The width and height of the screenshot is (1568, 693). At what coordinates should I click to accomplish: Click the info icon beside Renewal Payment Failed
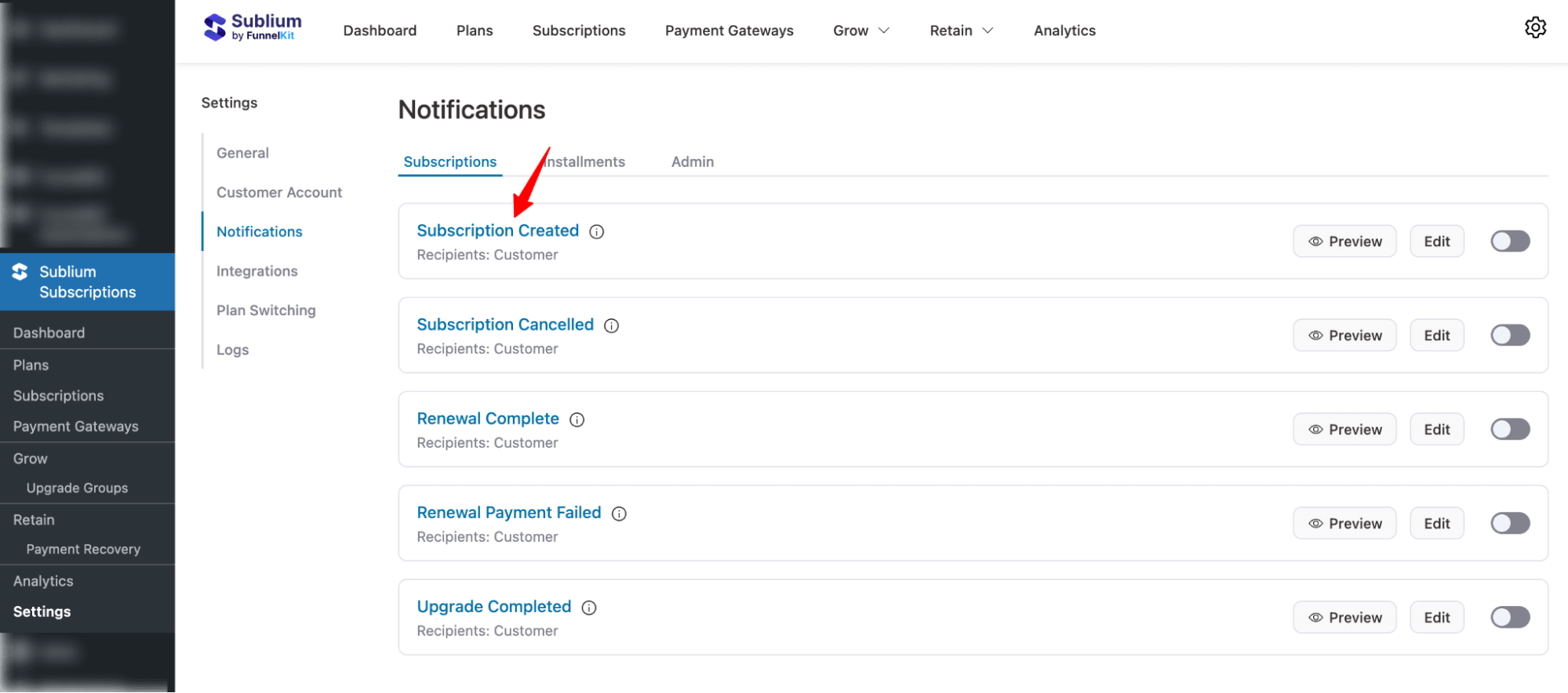(x=619, y=513)
